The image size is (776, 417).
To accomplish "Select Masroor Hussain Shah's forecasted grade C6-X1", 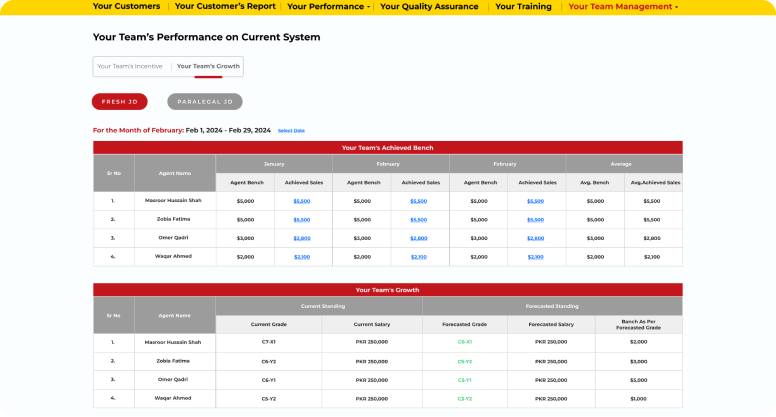I will click(x=465, y=342).
